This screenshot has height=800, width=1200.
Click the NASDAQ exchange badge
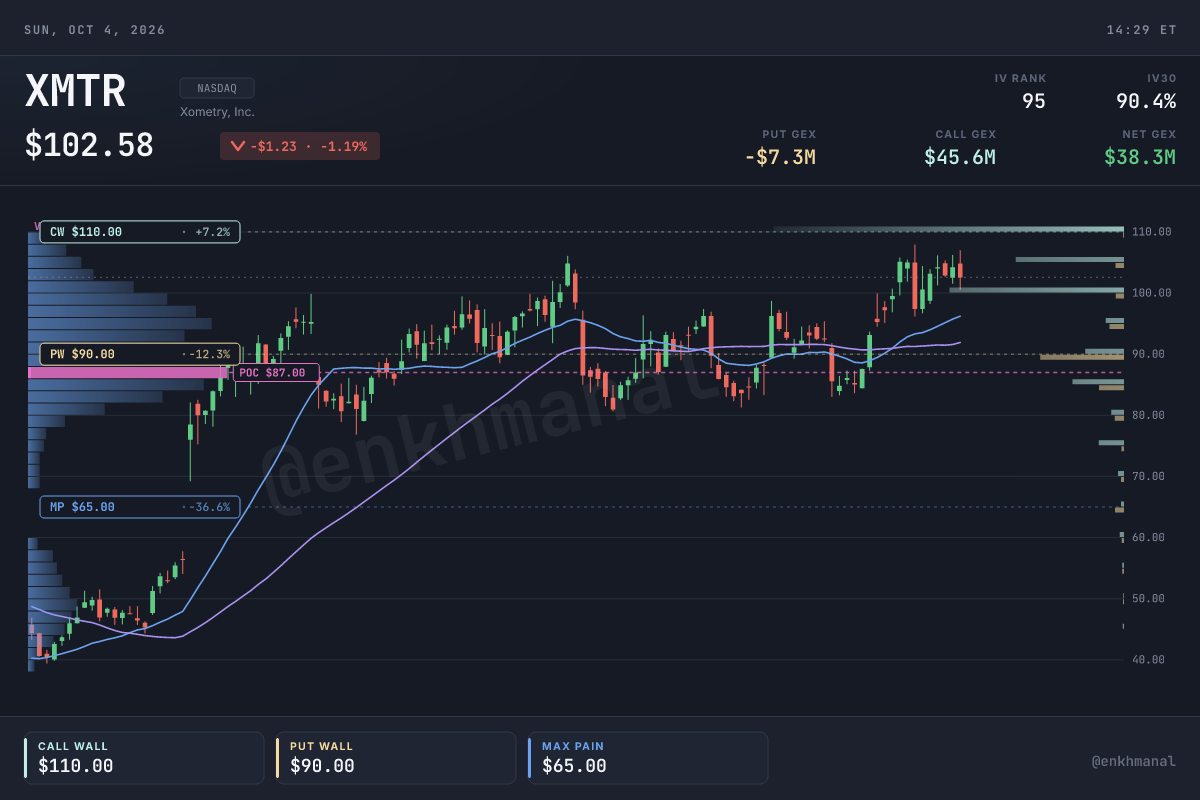pyautogui.click(x=217, y=88)
